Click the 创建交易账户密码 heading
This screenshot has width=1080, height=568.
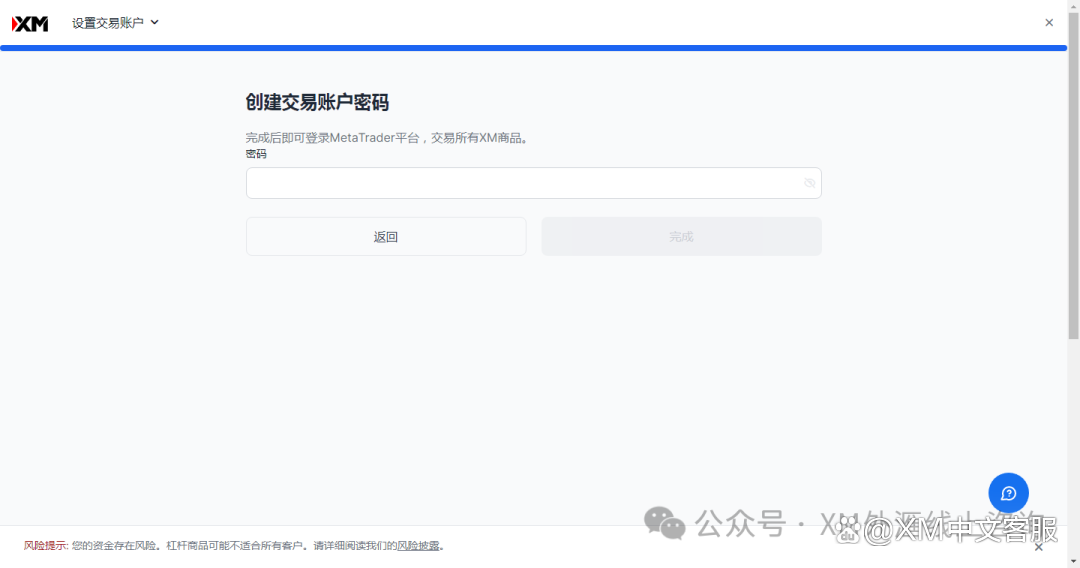tap(318, 103)
